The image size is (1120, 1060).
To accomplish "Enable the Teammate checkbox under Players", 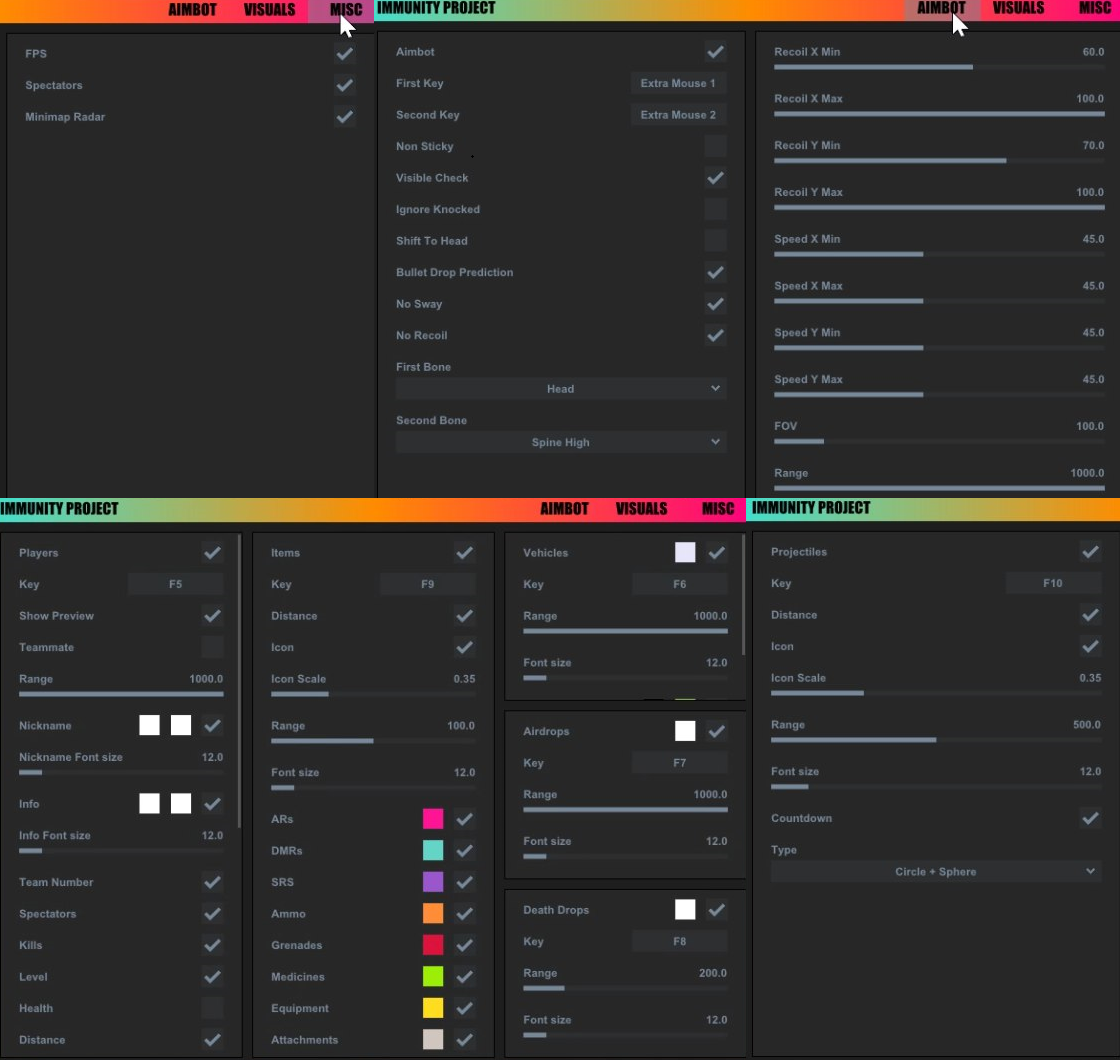I will 212,648.
